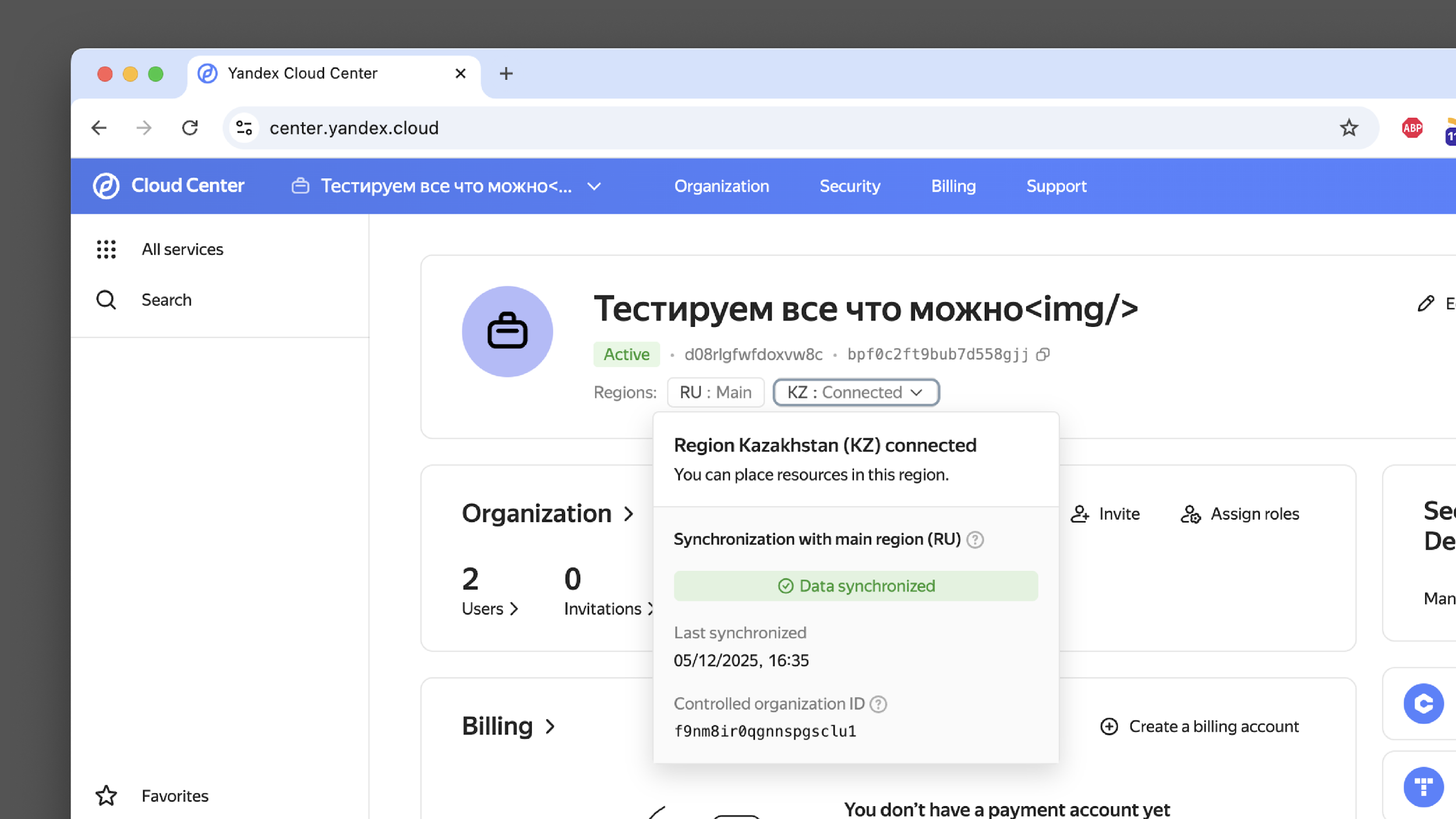Expand the Organization section chevron
The image size is (1456, 819).
tap(630, 513)
